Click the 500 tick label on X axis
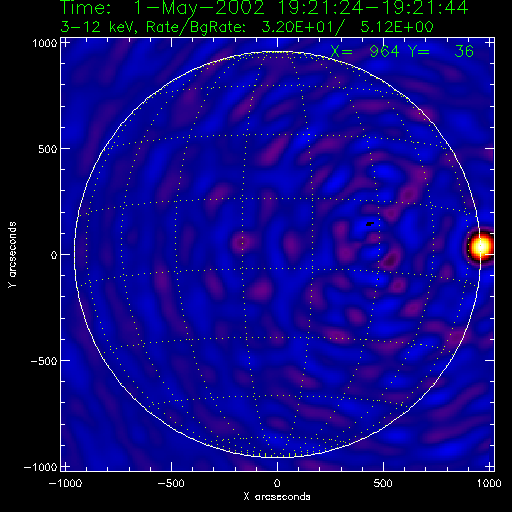This screenshot has height=512, width=512. tap(383, 483)
